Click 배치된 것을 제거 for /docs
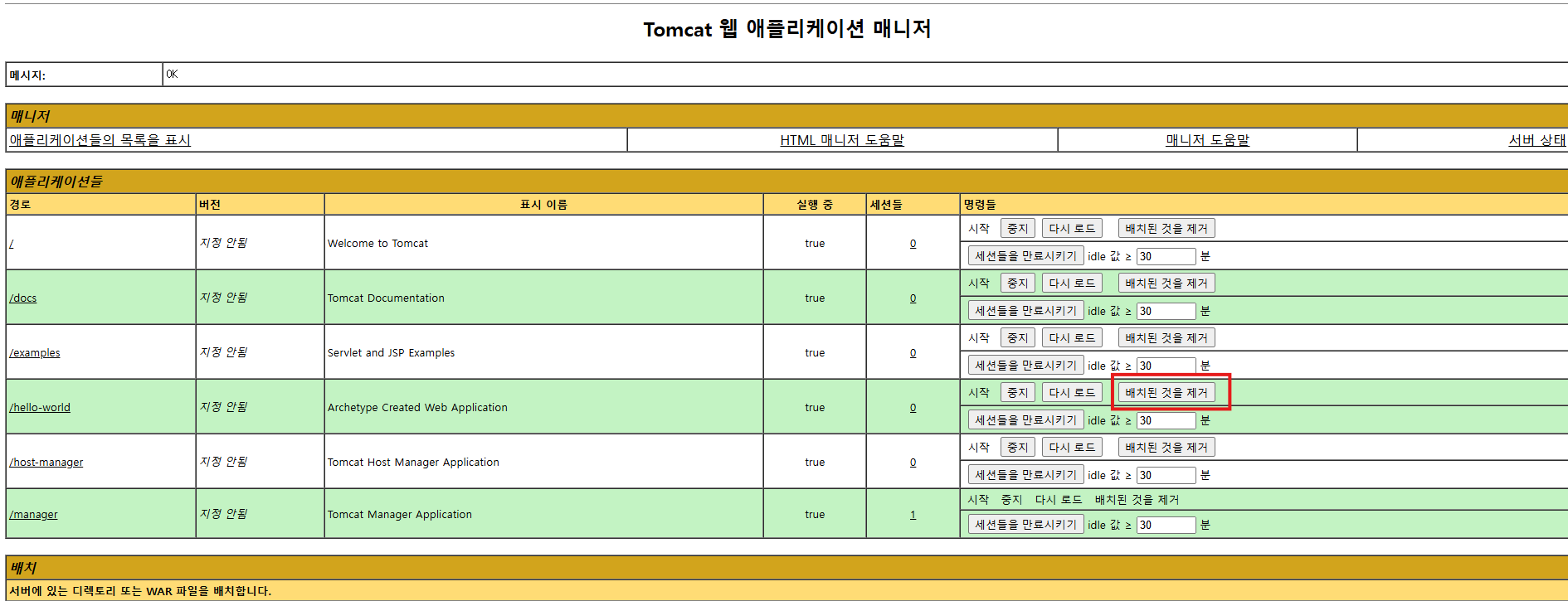The width and height of the screenshot is (1568, 601). (x=1166, y=284)
